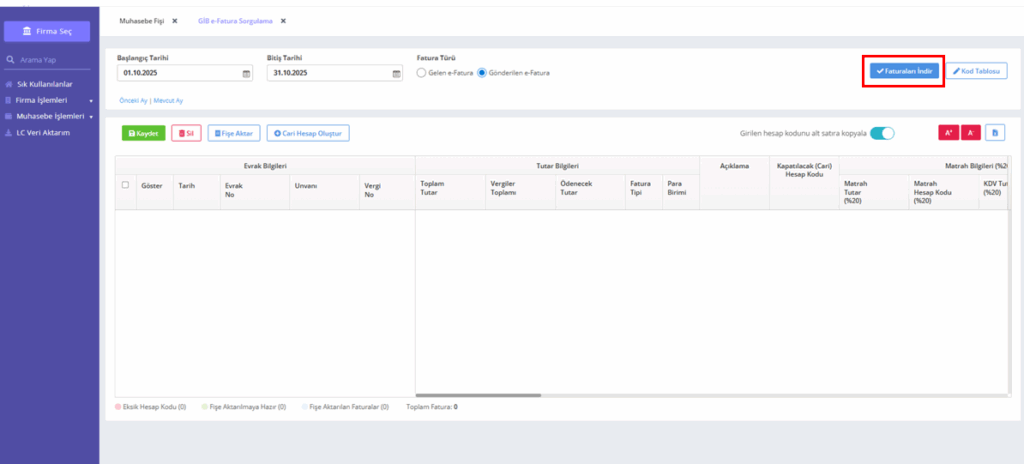This screenshot has height=464, width=1024.
Task: Open LC Veri Aktarım in sidebar
Action: pos(43,132)
